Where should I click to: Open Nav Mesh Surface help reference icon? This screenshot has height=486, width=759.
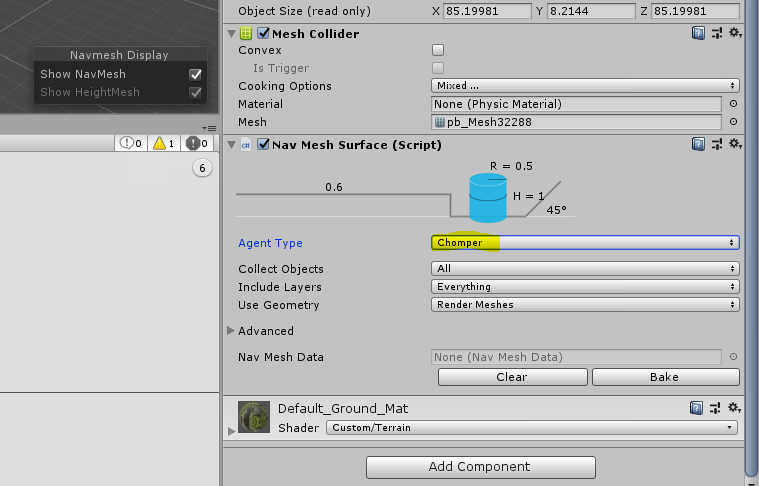698,144
